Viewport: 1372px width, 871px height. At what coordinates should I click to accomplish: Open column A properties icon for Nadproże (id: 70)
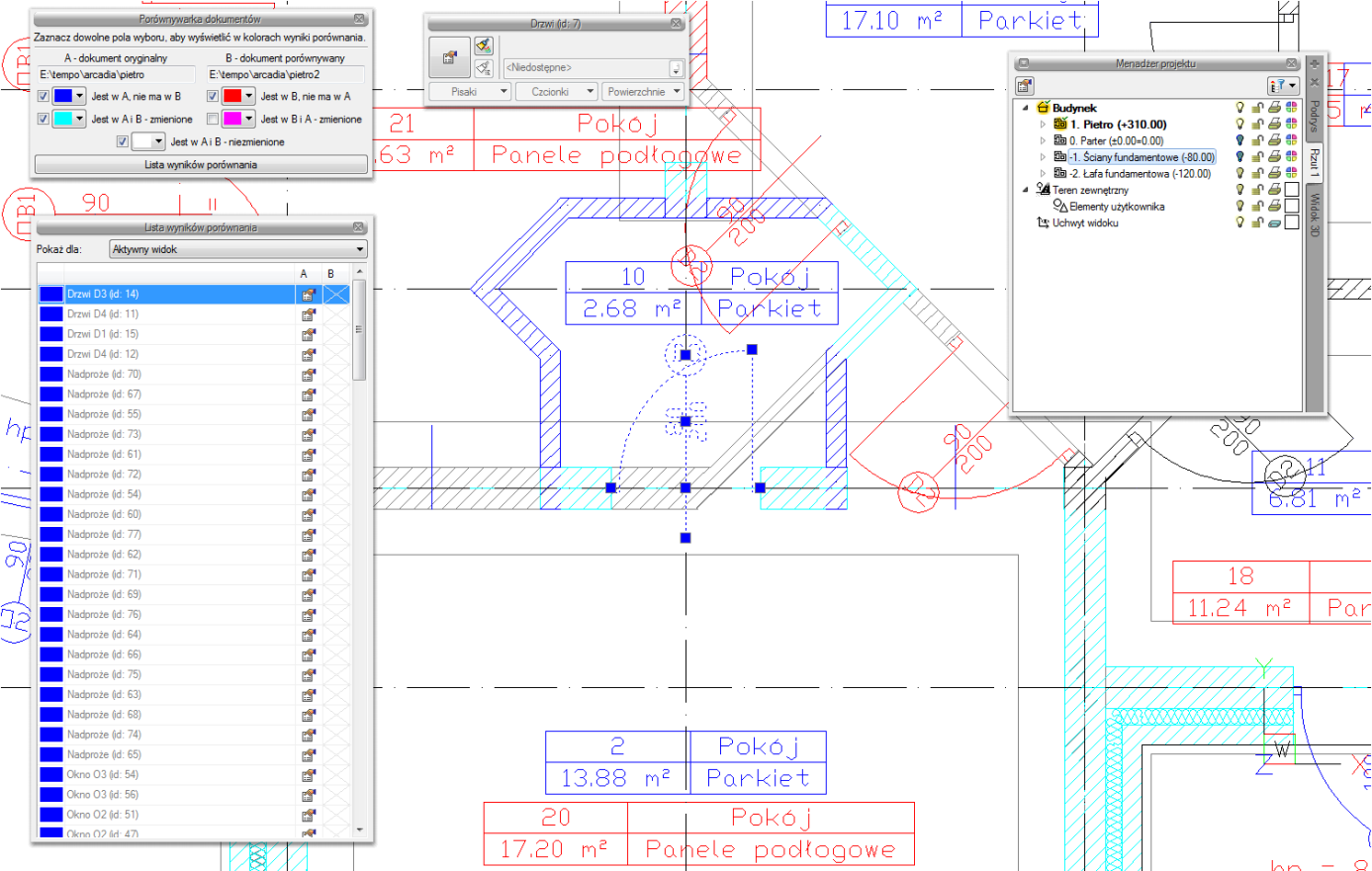309,375
